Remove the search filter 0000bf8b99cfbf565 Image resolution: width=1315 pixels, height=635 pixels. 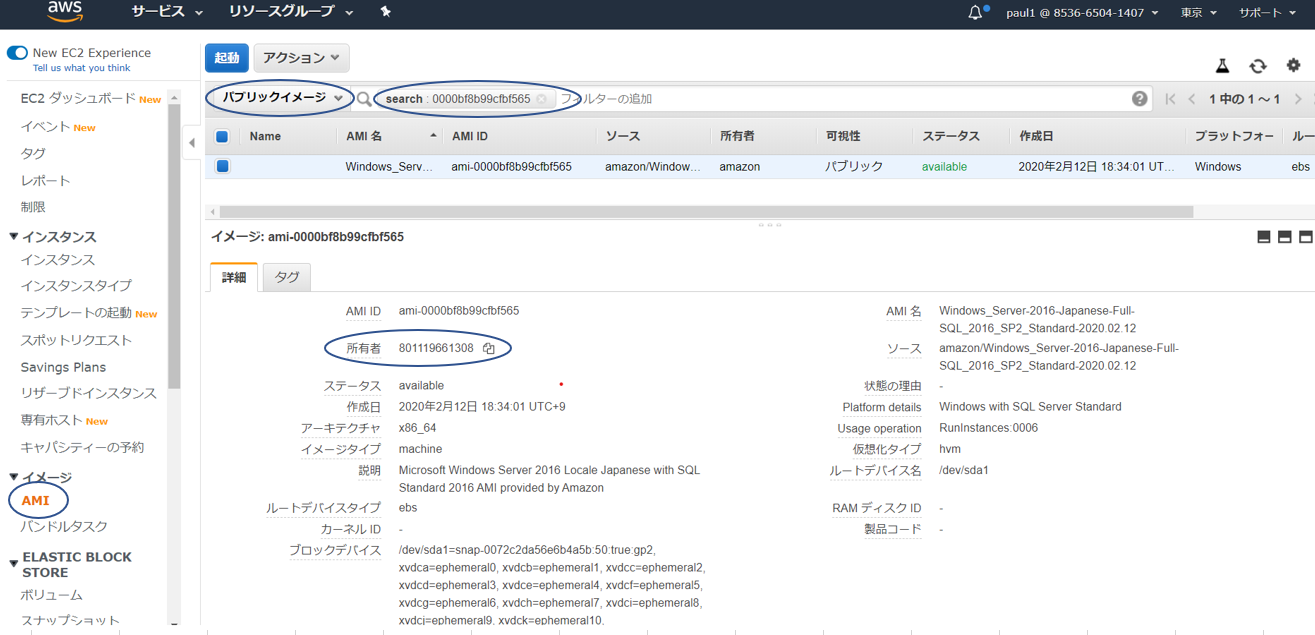click(x=541, y=99)
